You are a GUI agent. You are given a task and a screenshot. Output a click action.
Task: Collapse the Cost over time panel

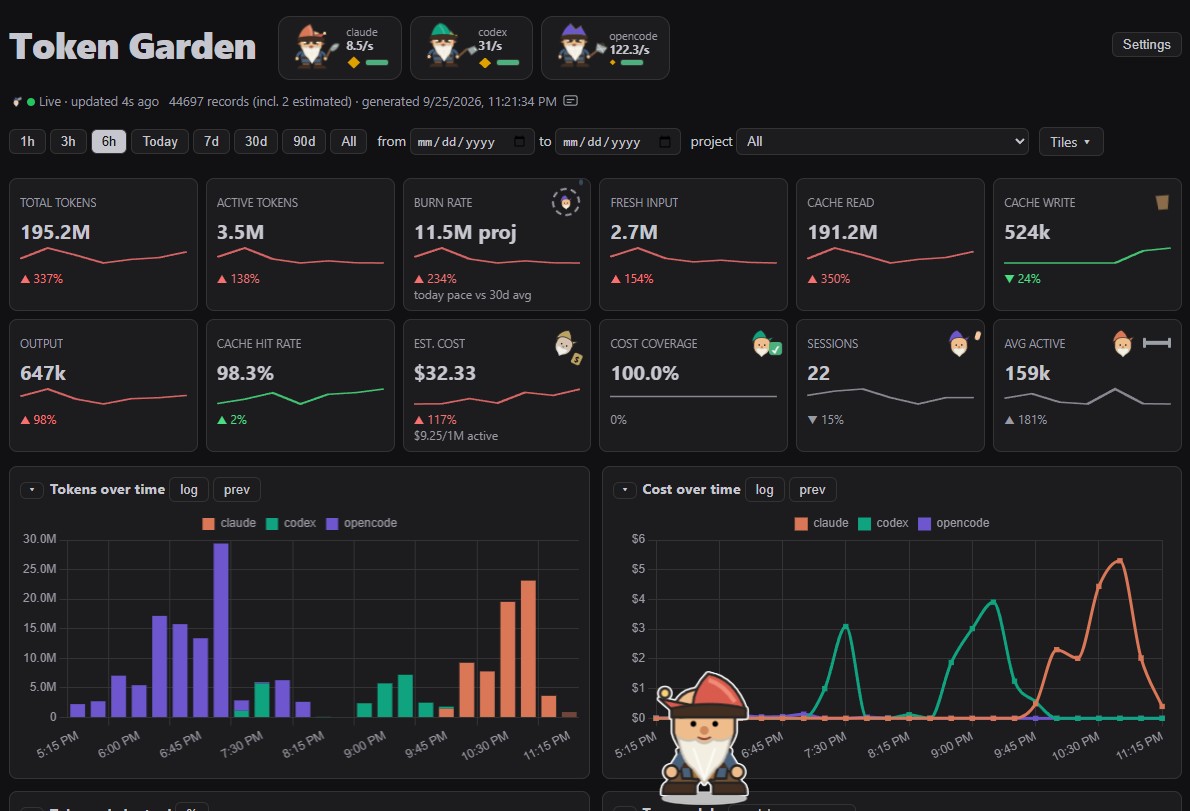point(625,490)
